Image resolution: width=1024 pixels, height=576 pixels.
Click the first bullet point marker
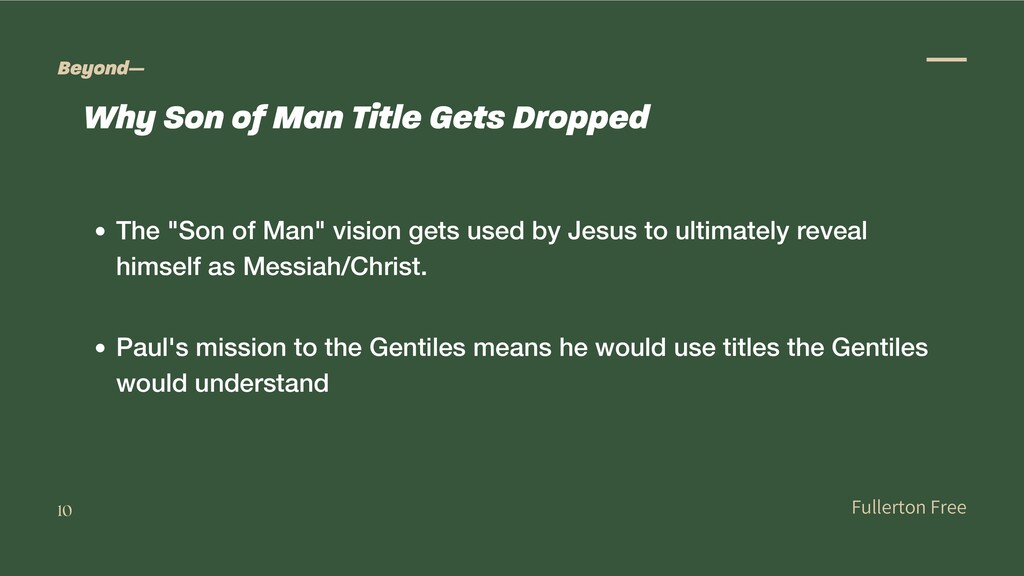(100, 231)
